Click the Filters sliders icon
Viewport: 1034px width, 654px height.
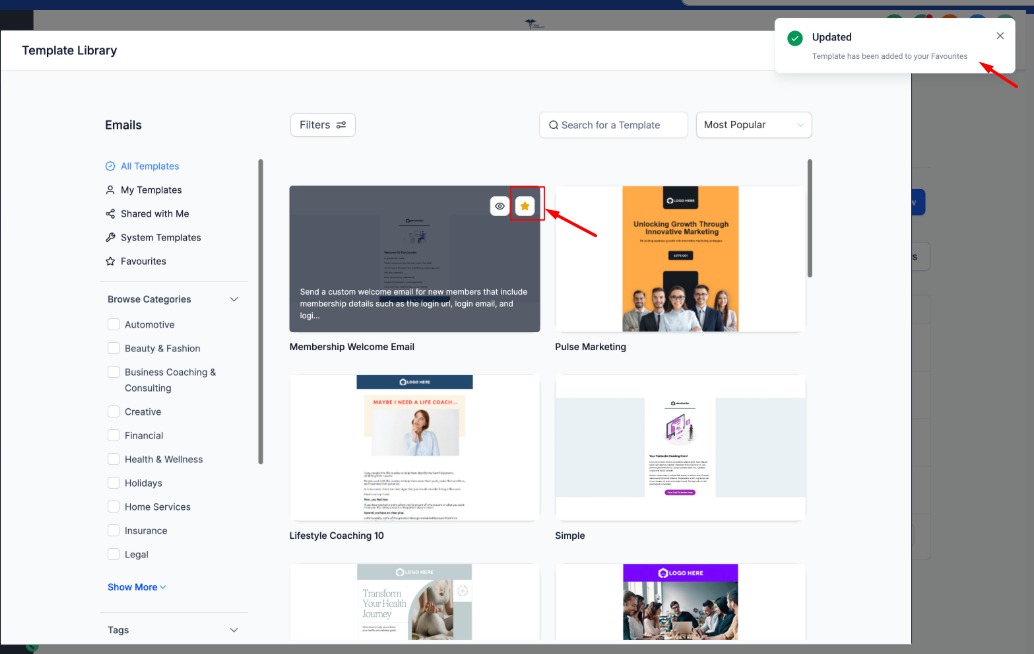(x=341, y=125)
